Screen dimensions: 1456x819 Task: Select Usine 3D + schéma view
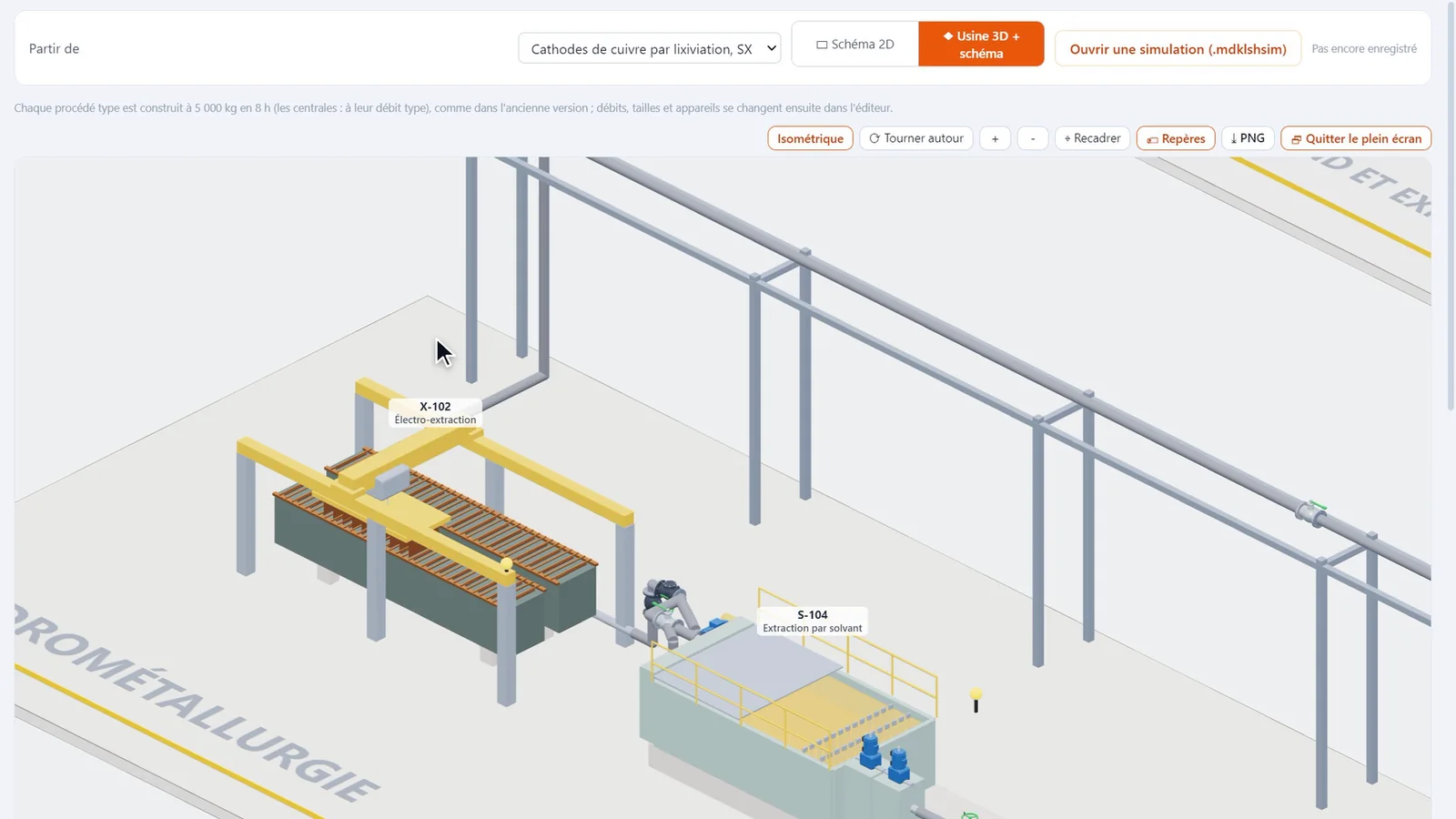(981, 44)
